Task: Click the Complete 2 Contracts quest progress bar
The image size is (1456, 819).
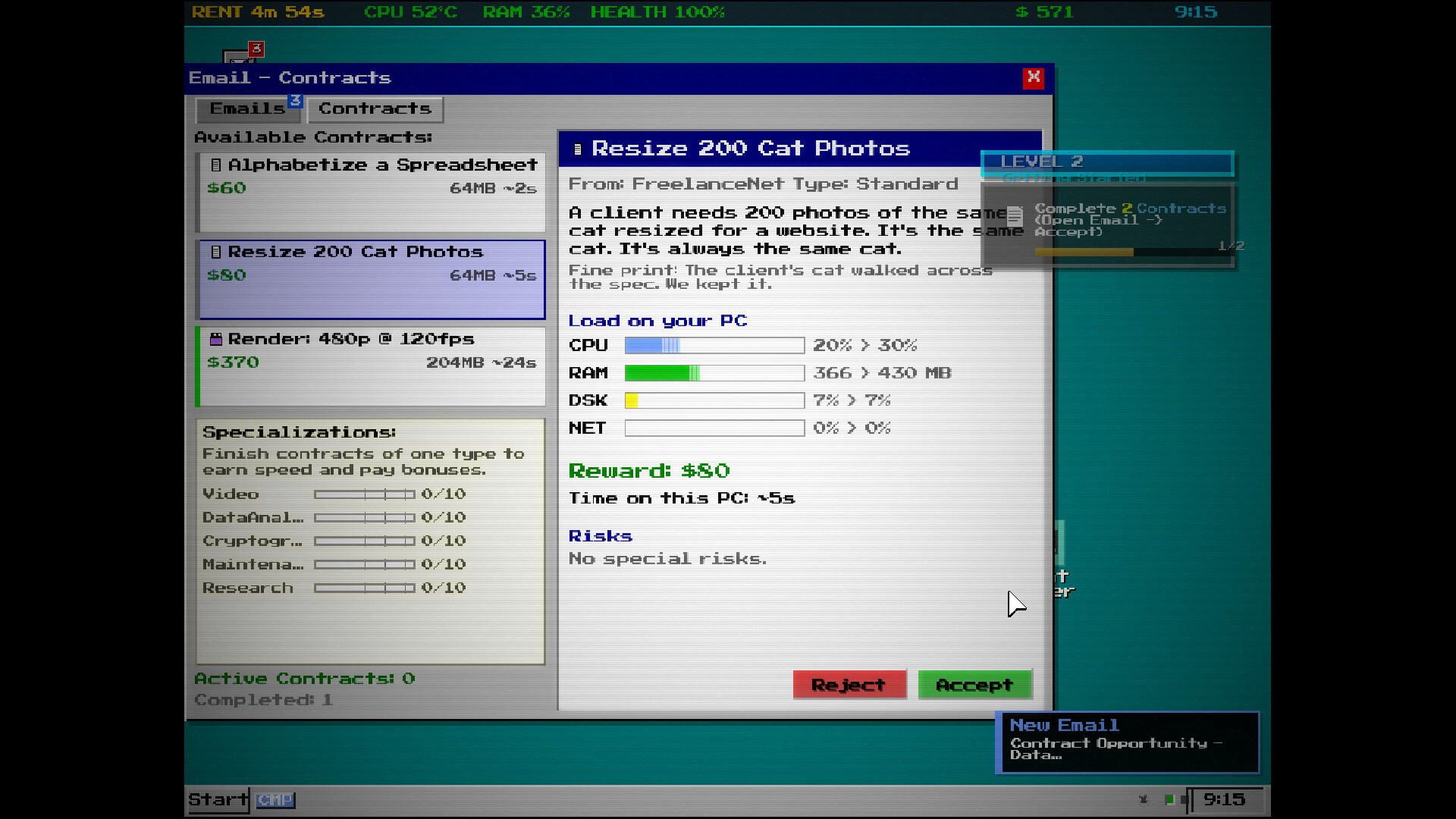Action: tap(1133, 253)
